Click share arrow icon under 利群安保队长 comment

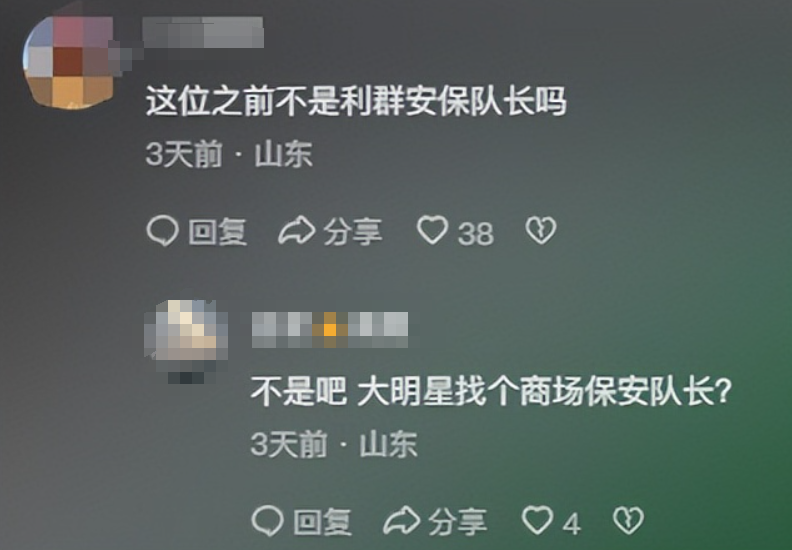296,231
